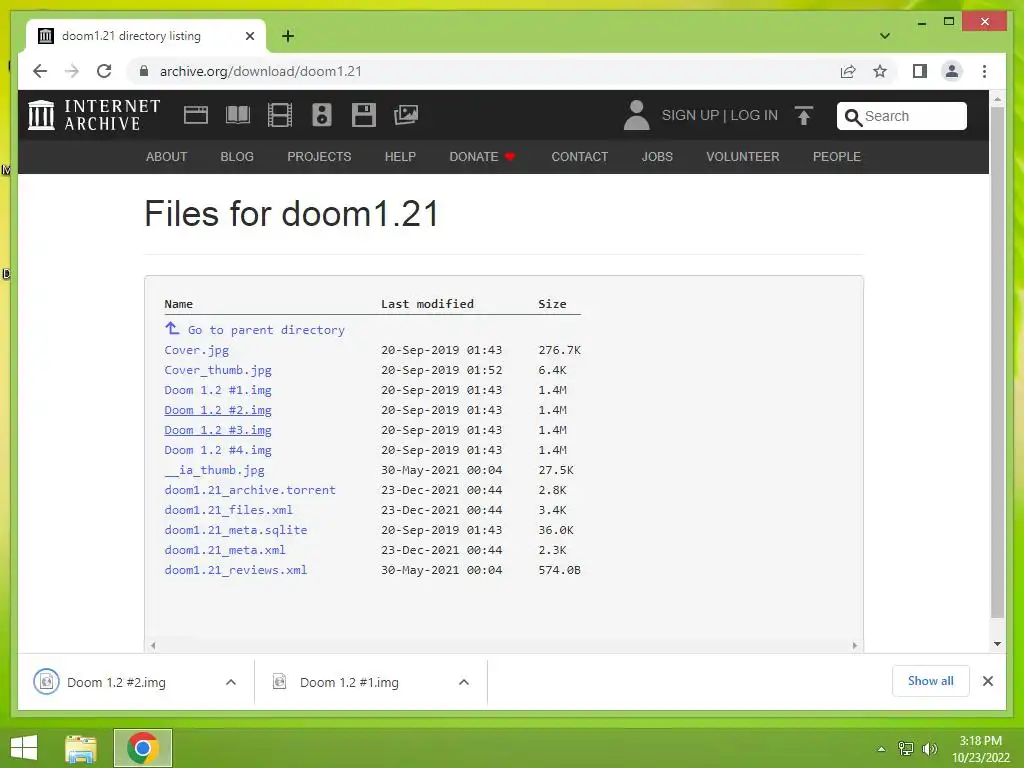This screenshot has height=768, width=1024.
Task: Close the downloads bar
Action: tap(987, 681)
